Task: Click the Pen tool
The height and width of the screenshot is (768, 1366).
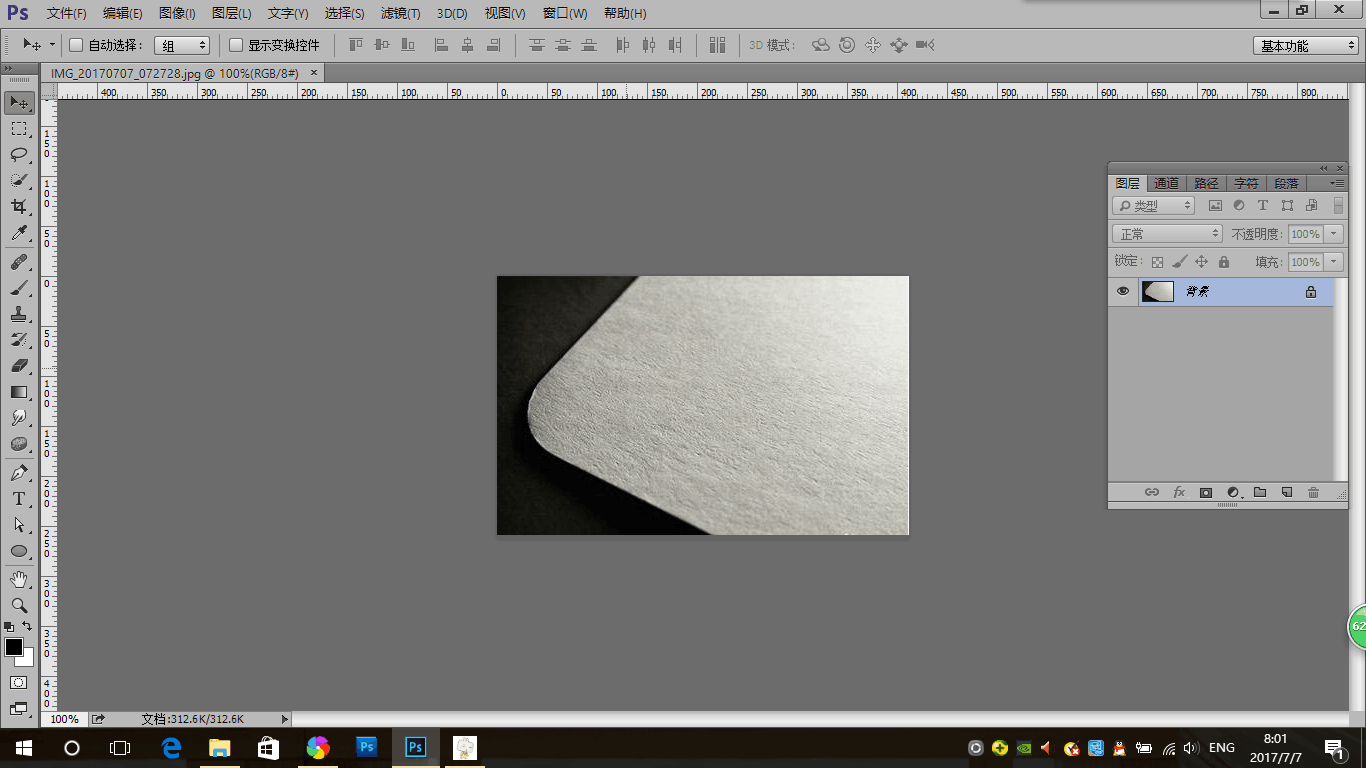Action: (x=19, y=472)
